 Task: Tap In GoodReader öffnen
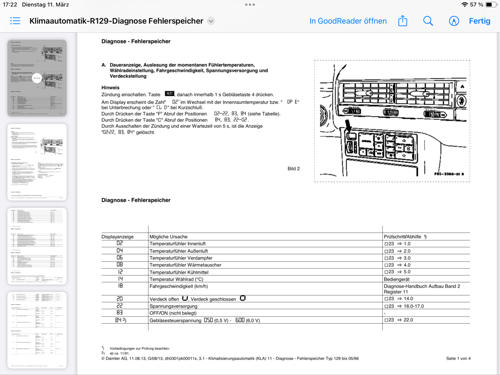click(x=348, y=21)
